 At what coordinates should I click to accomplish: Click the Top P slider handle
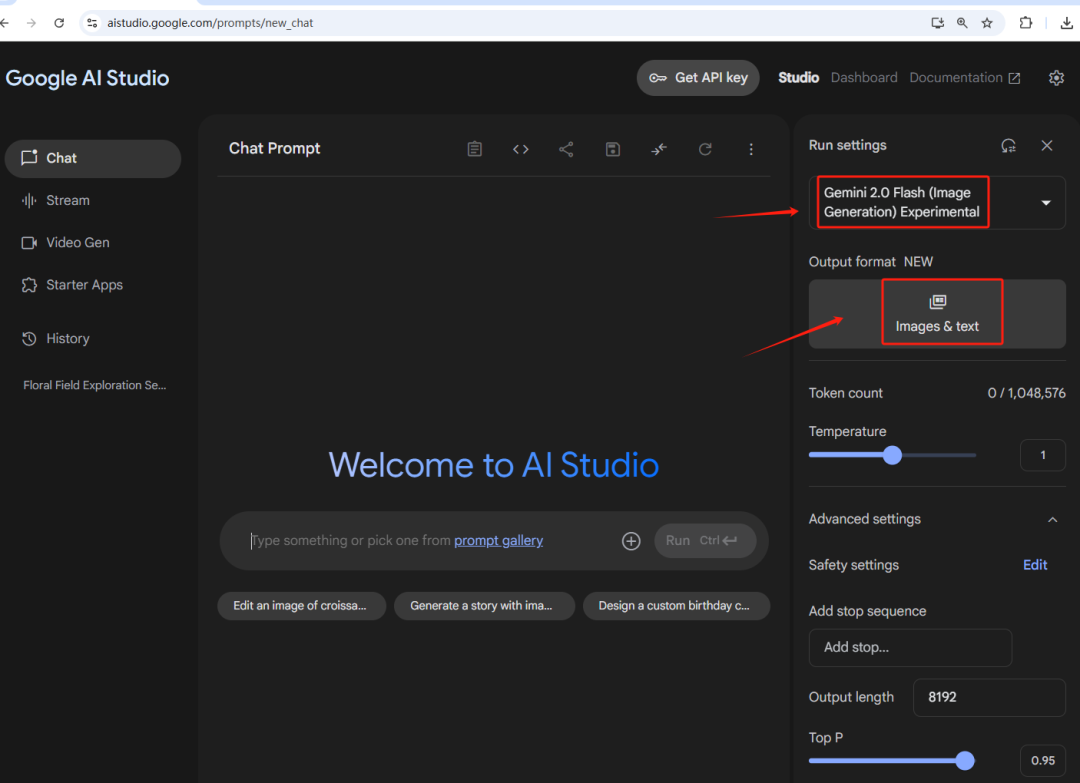965,761
